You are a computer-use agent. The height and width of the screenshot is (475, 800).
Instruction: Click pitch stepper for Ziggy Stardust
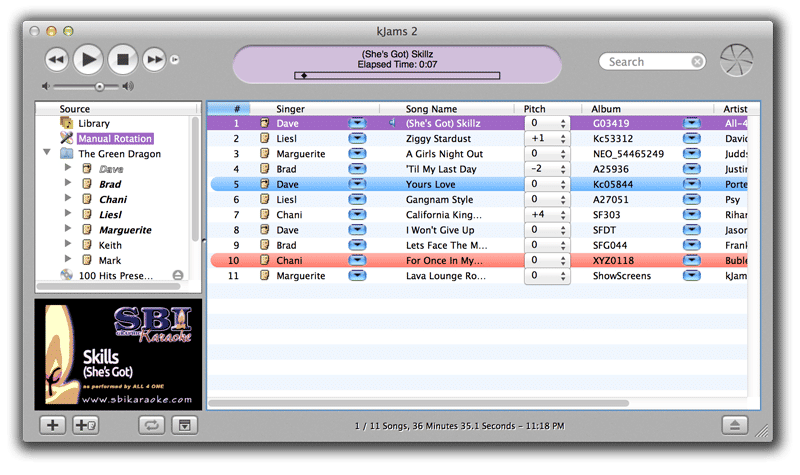(563, 139)
